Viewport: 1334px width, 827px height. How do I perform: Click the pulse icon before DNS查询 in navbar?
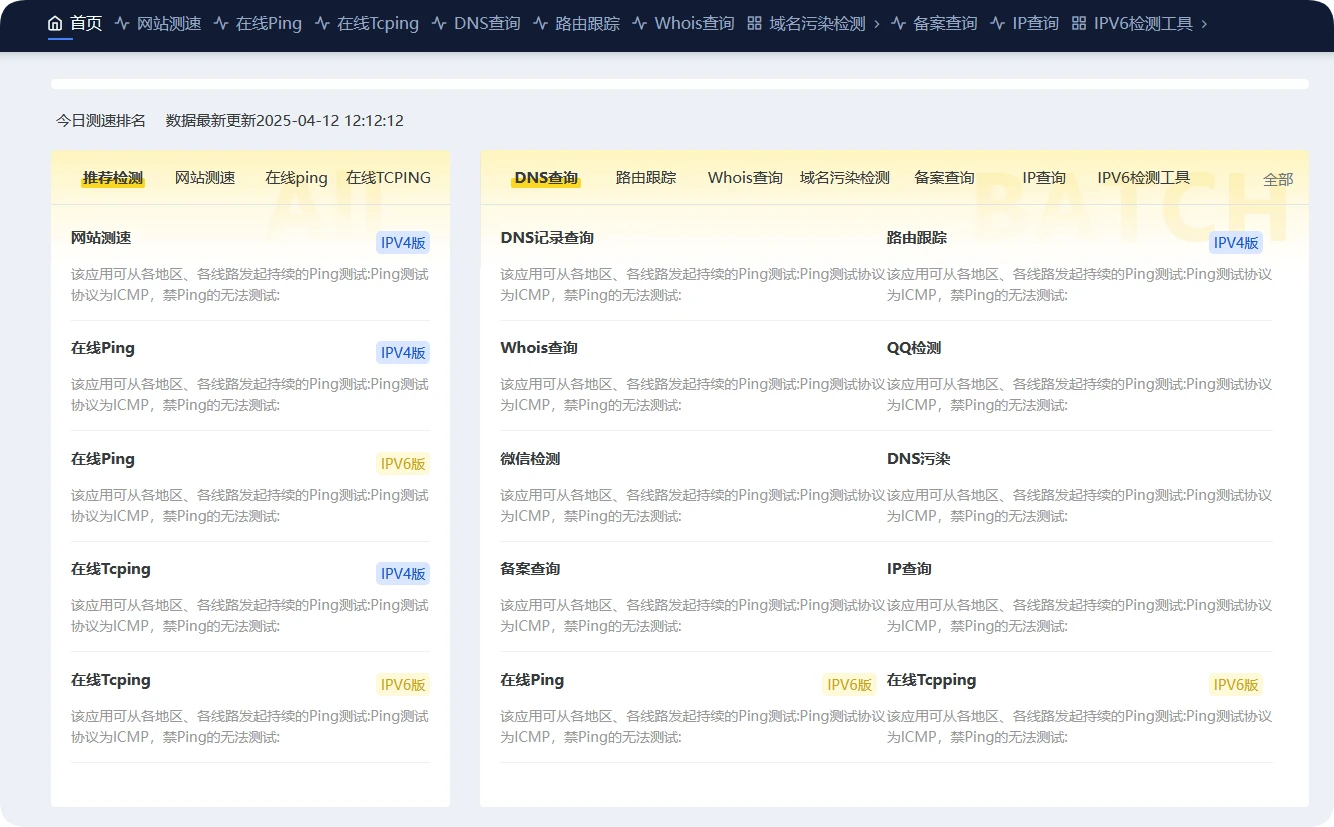pyautogui.click(x=439, y=23)
